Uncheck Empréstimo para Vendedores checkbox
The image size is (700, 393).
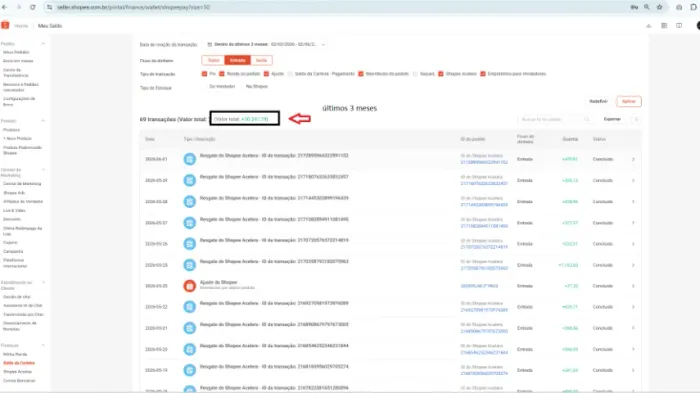tap(483, 74)
